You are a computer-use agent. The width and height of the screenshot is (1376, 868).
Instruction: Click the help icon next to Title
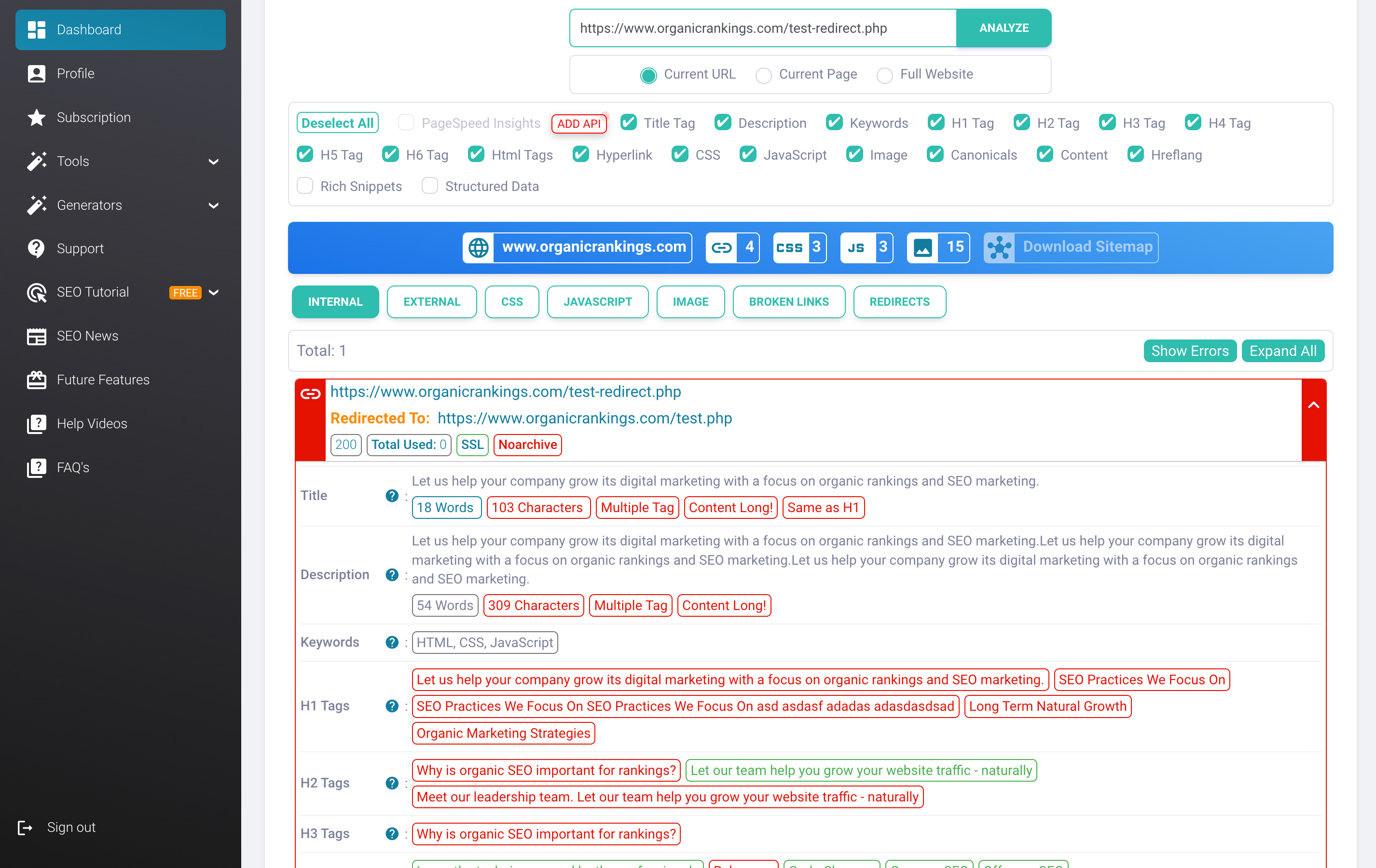[x=391, y=496]
